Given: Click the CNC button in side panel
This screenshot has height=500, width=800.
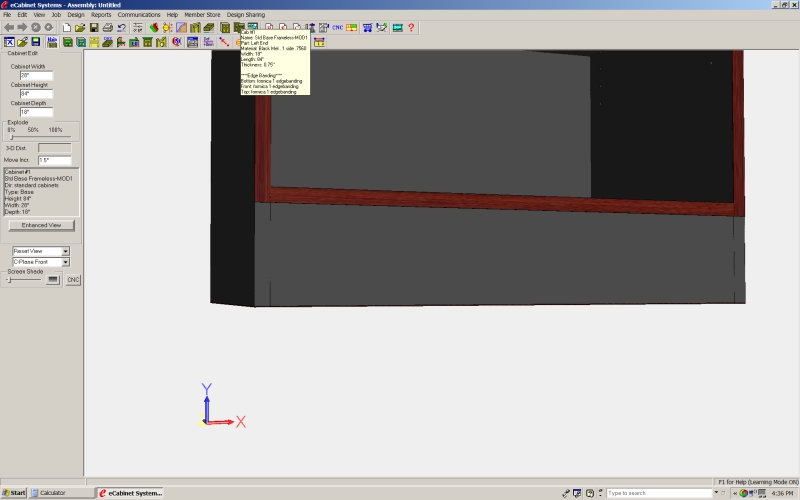Looking at the screenshot, I should coord(73,280).
